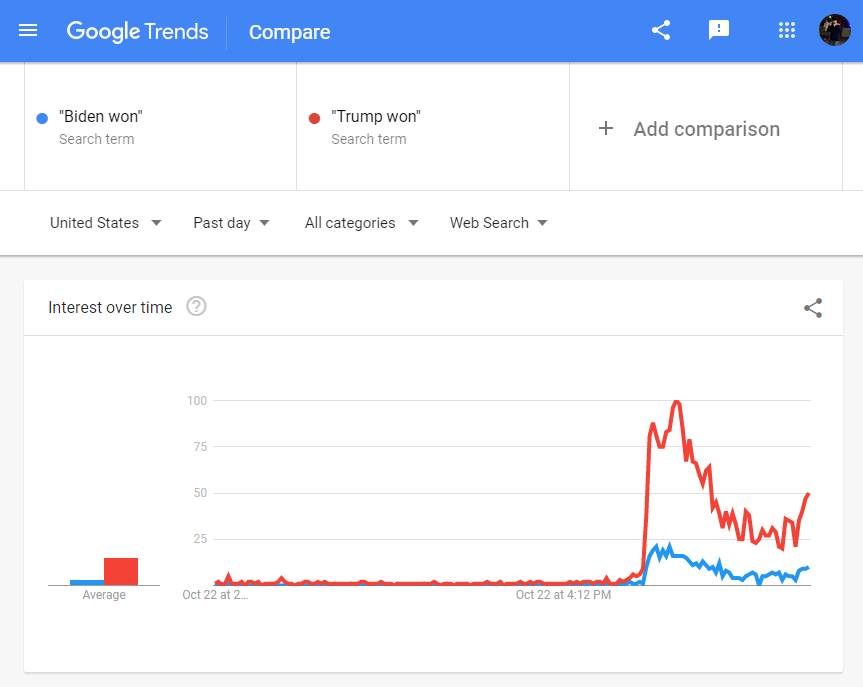This screenshot has height=687, width=863.
Task: Open the Google apps grid
Action: pyautogui.click(x=787, y=30)
